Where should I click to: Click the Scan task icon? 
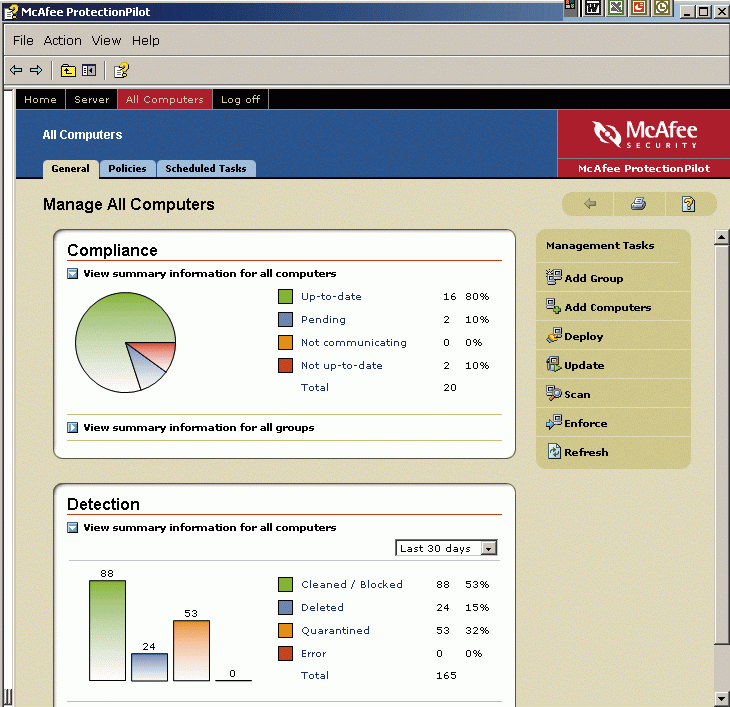[554, 394]
